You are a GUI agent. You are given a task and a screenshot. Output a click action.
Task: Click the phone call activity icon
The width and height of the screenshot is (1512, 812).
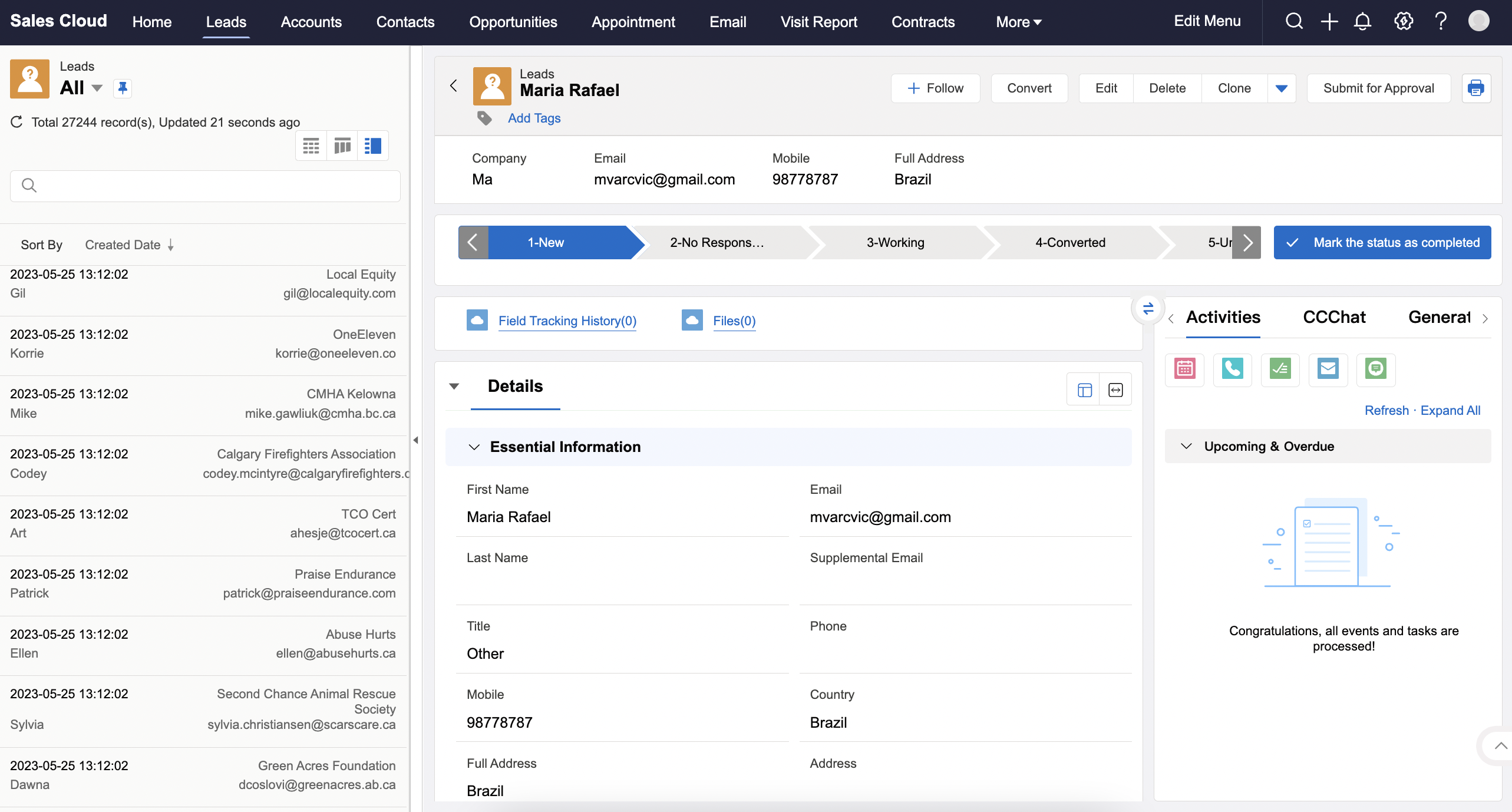click(1232, 369)
